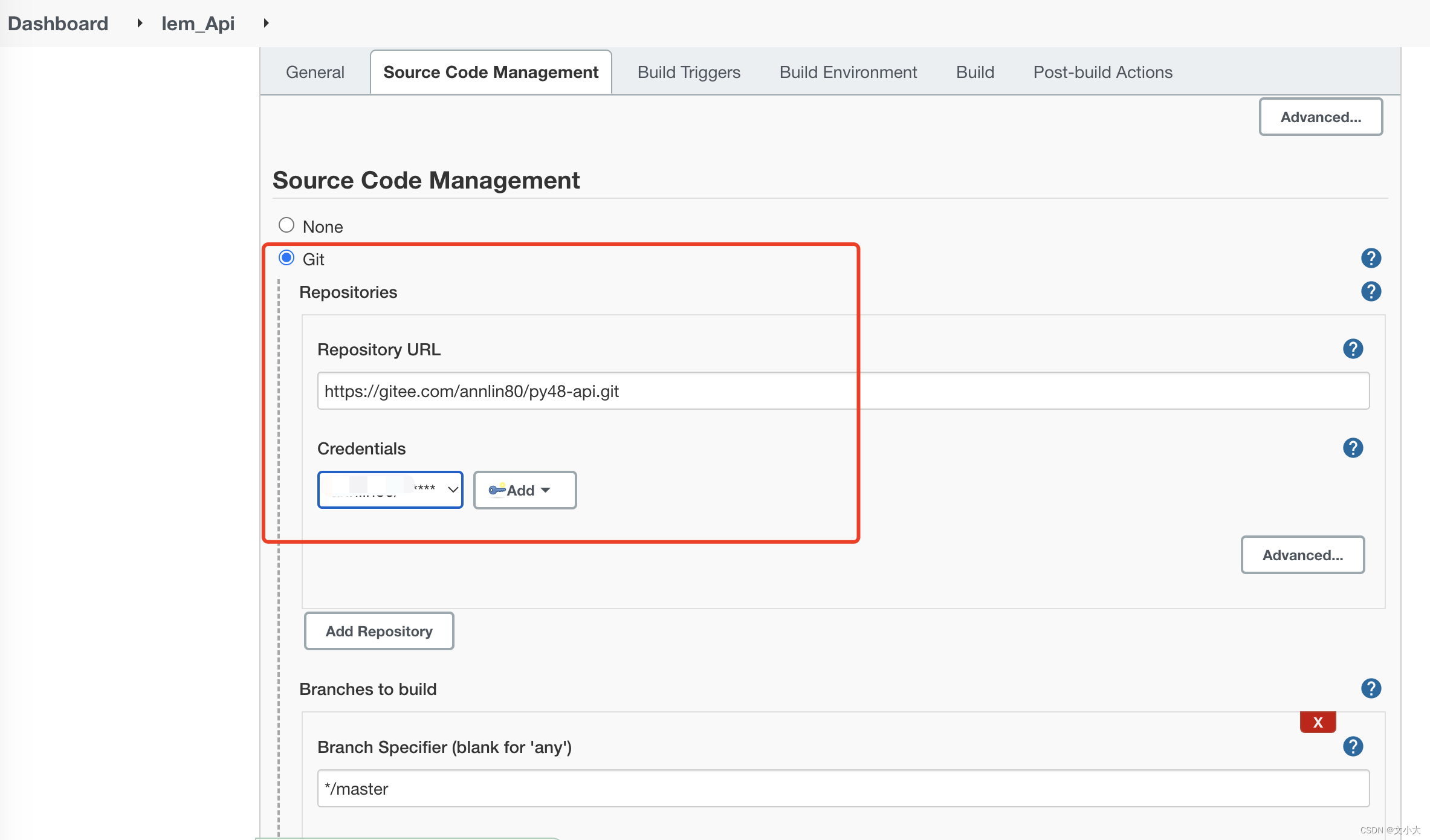Click the breadcrumb arrow after lem_Api
The image size is (1430, 840).
[266, 23]
